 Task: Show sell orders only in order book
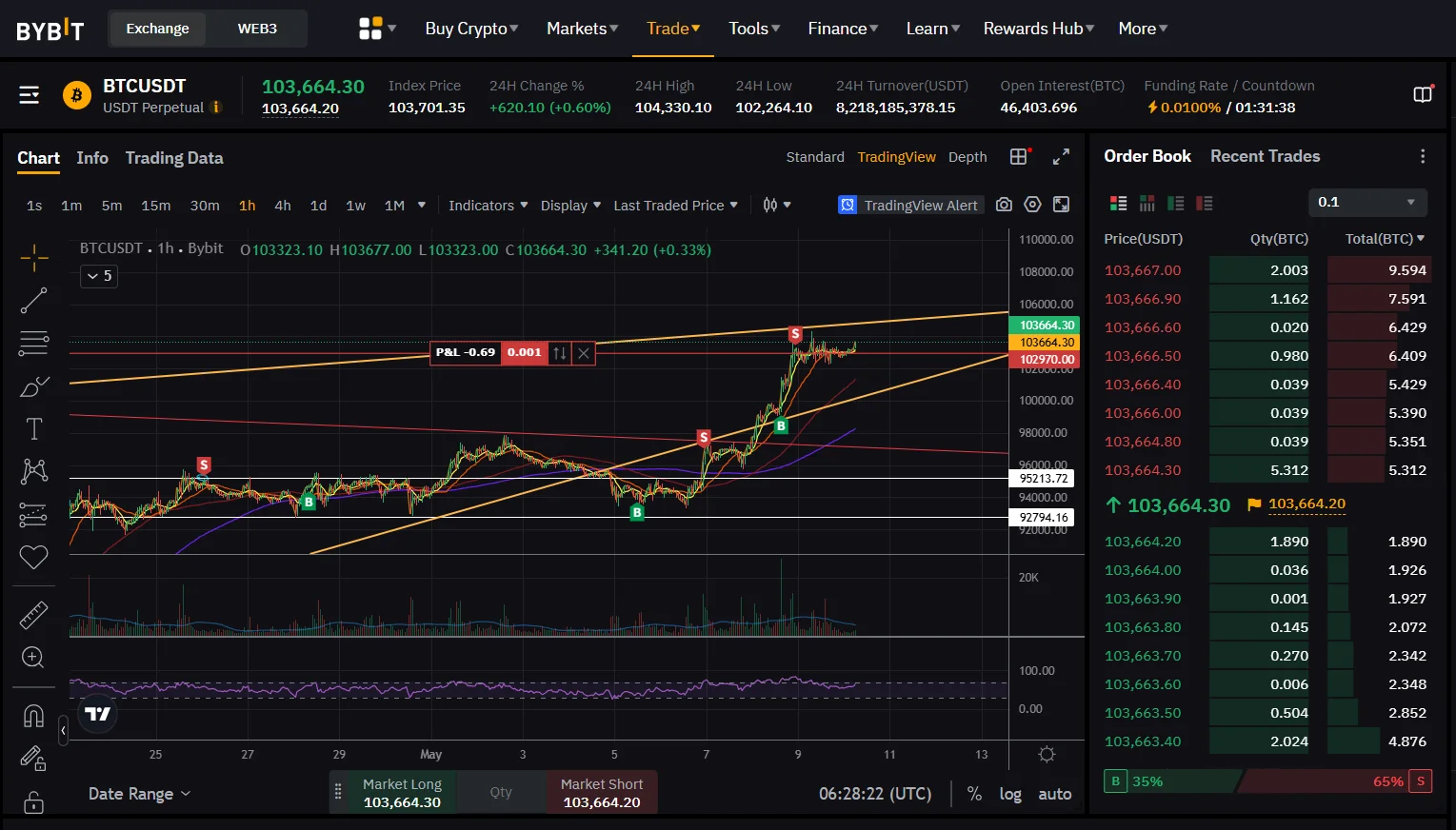coord(1205,203)
